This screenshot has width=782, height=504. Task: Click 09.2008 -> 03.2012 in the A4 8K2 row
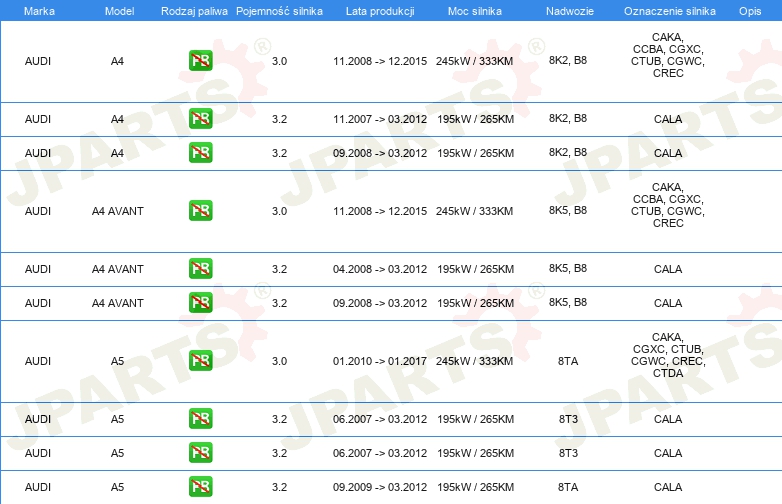coord(380,153)
